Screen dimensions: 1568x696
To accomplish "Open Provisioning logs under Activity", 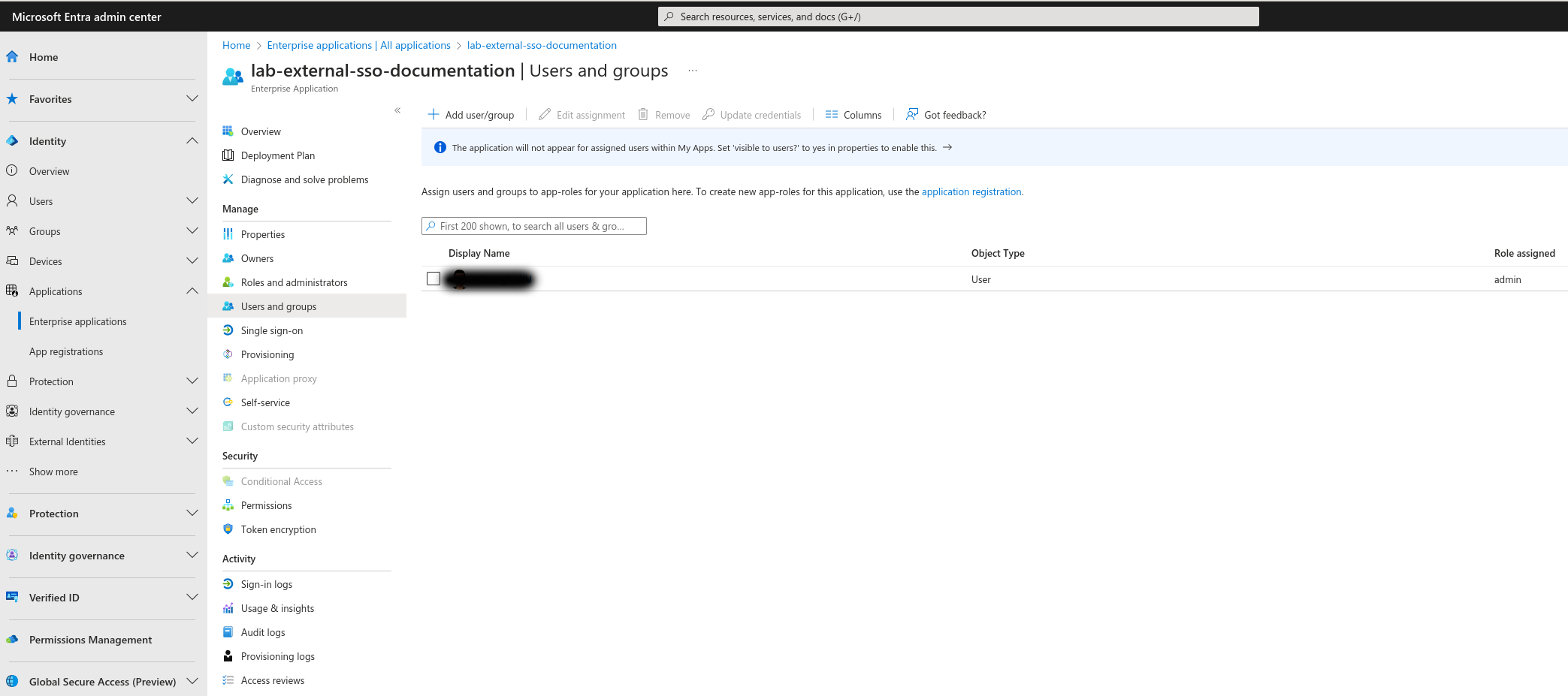I will coord(278,656).
